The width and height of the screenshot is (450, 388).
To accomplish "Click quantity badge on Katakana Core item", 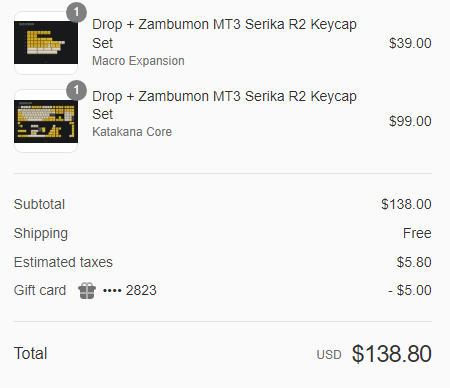I will click(76, 90).
